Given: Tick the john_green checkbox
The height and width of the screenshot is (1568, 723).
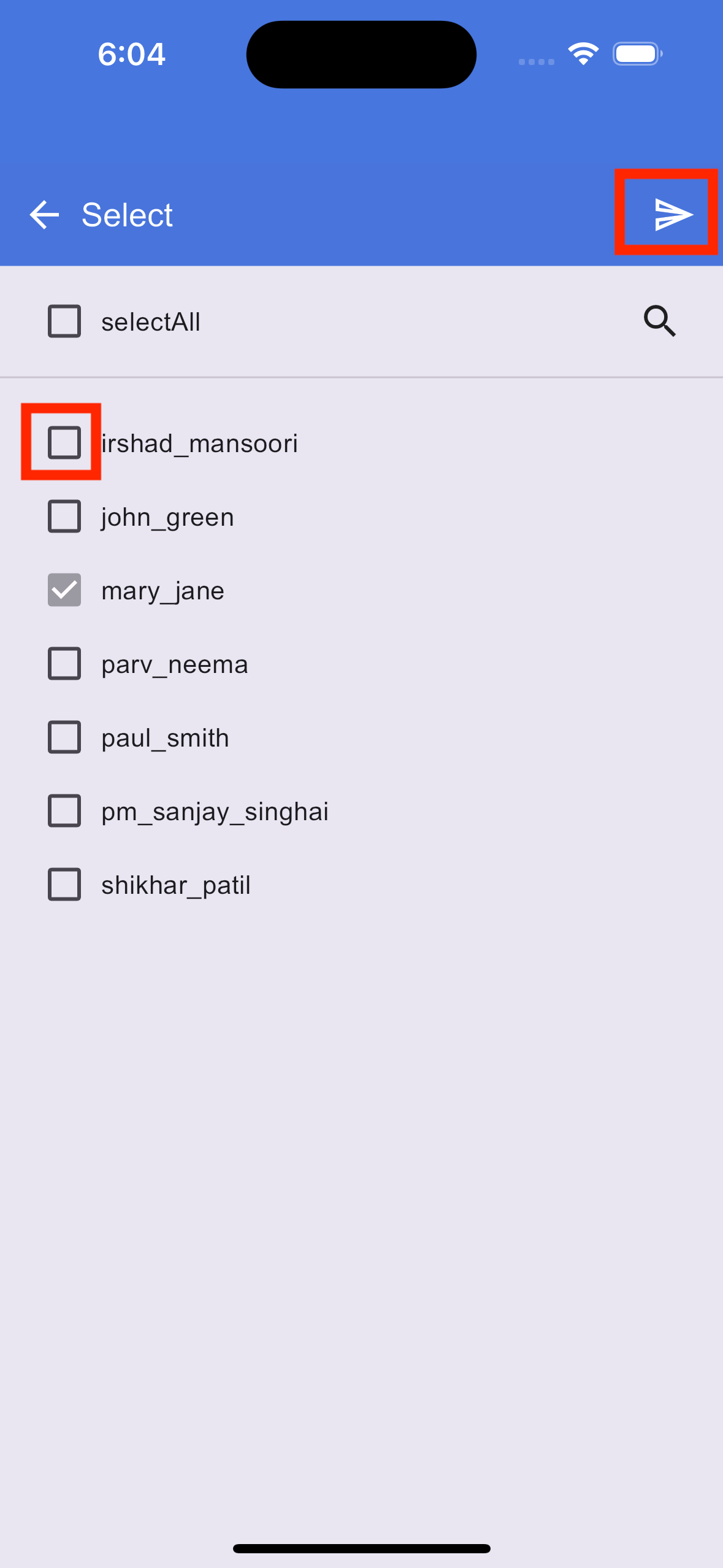Looking at the screenshot, I should 64,516.
